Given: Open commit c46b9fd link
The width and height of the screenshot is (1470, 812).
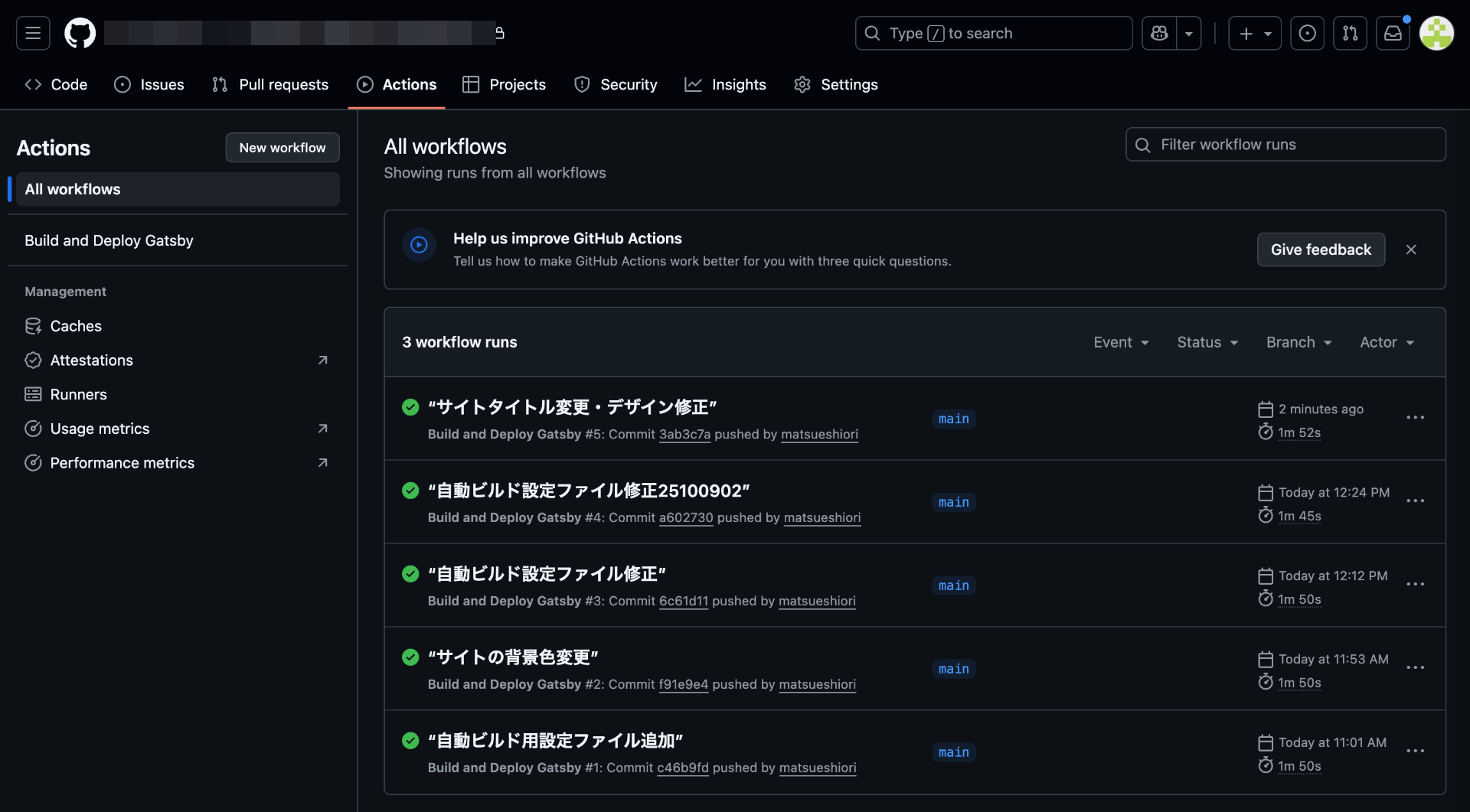Looking at the screenshot, I should tap(683, 768).
